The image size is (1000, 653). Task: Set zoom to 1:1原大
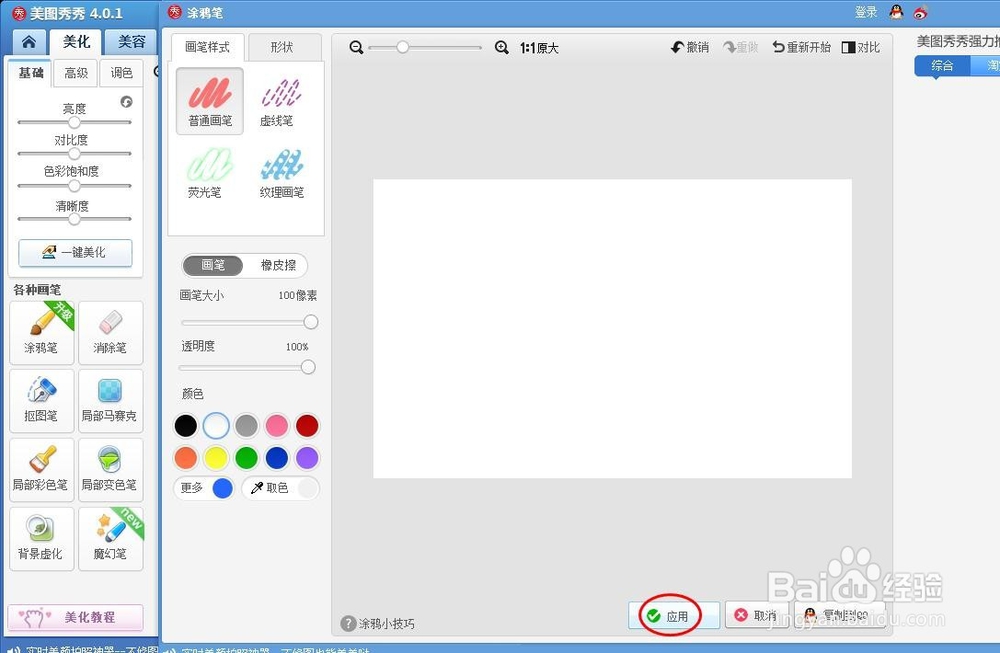(x=539, y=48)
